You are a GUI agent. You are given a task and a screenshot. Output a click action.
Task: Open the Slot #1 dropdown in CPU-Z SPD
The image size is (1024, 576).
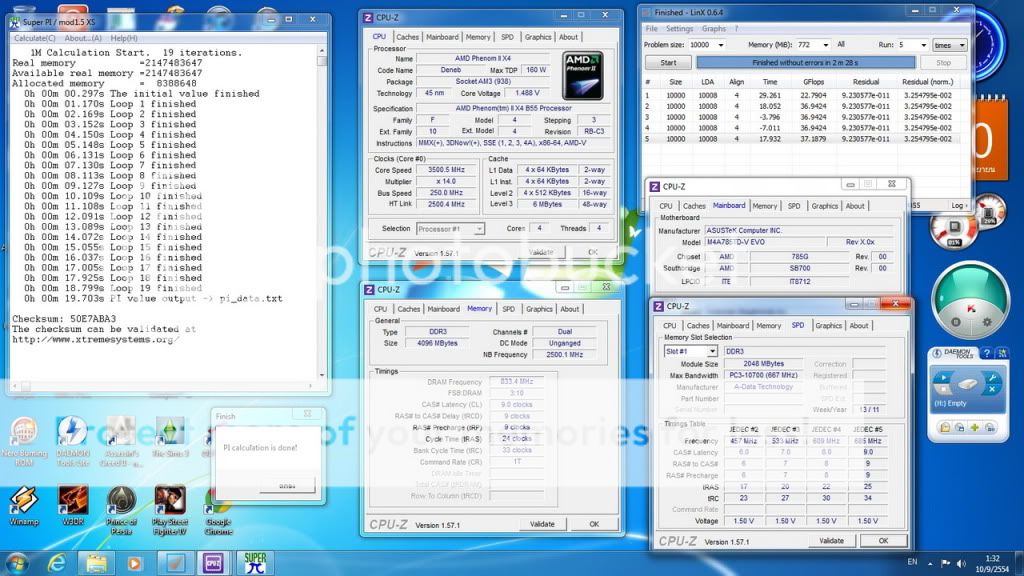point(712,351)
